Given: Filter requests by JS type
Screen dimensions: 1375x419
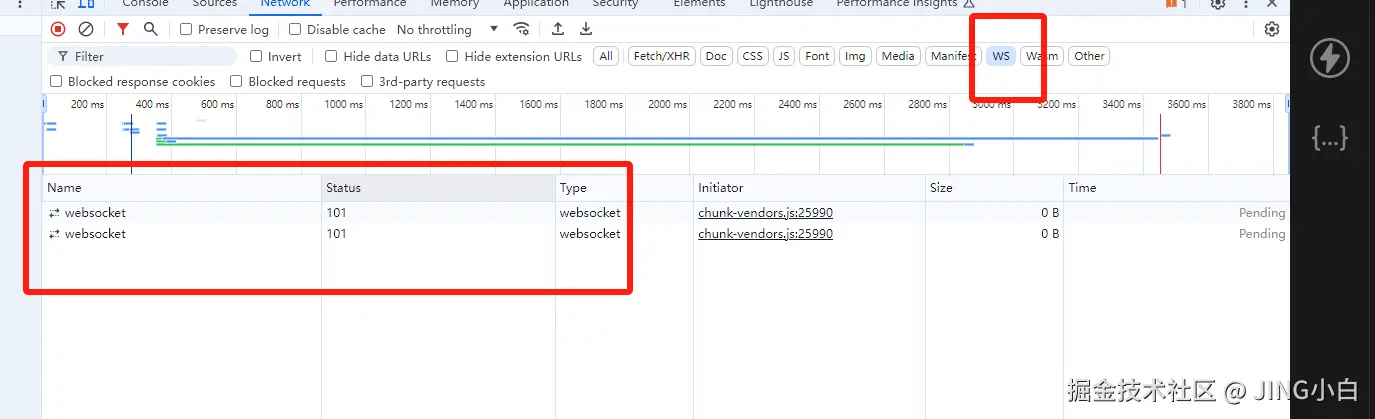Looking at the screenshot, I should tap(784, 56).
